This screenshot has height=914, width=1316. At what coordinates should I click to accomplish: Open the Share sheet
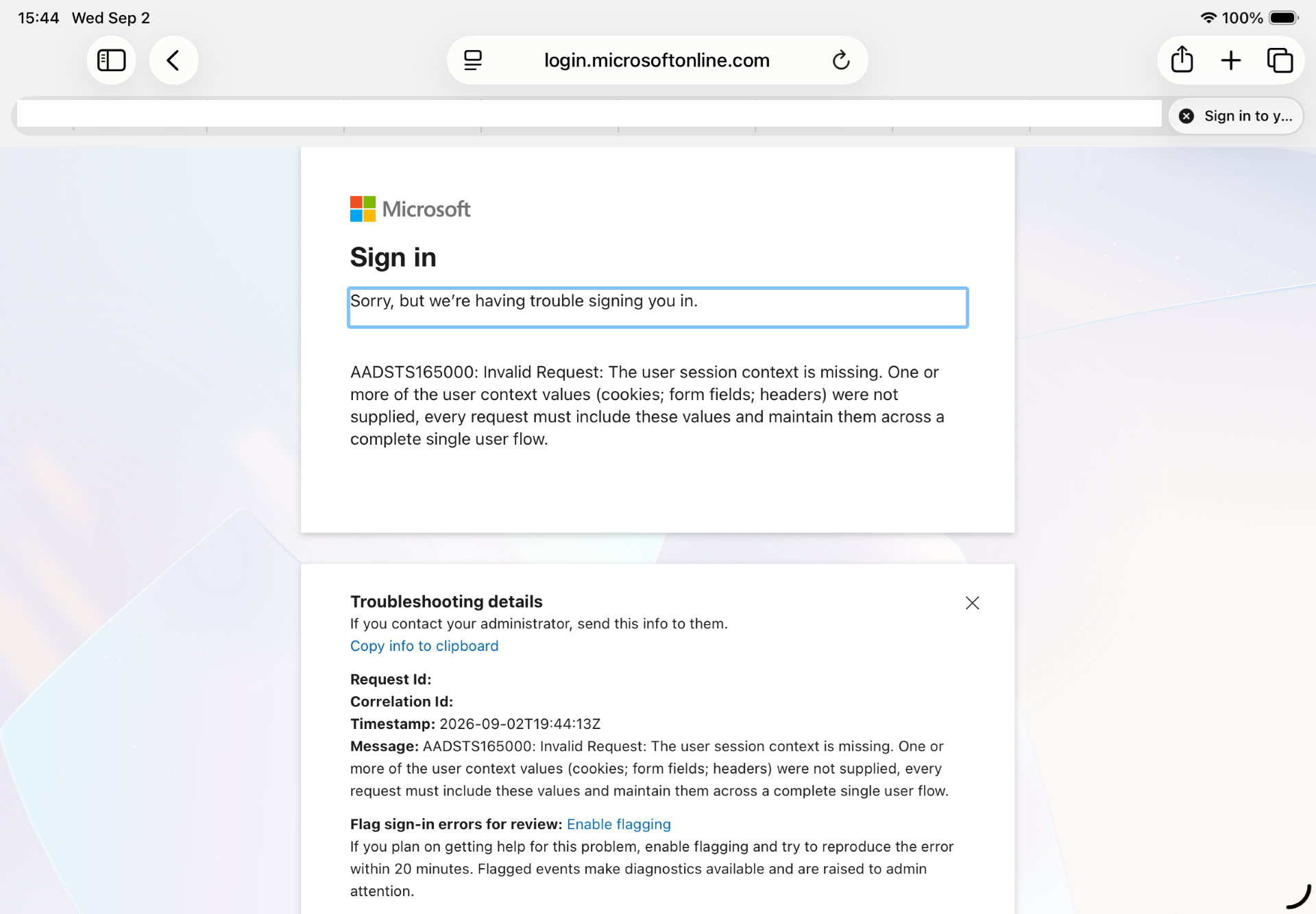[1182, 60]
